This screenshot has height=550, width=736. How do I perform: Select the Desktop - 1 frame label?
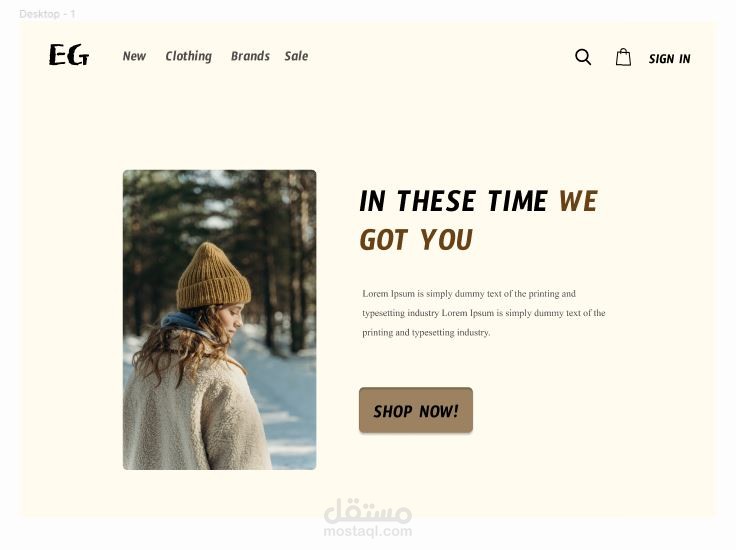pos(47,14)
